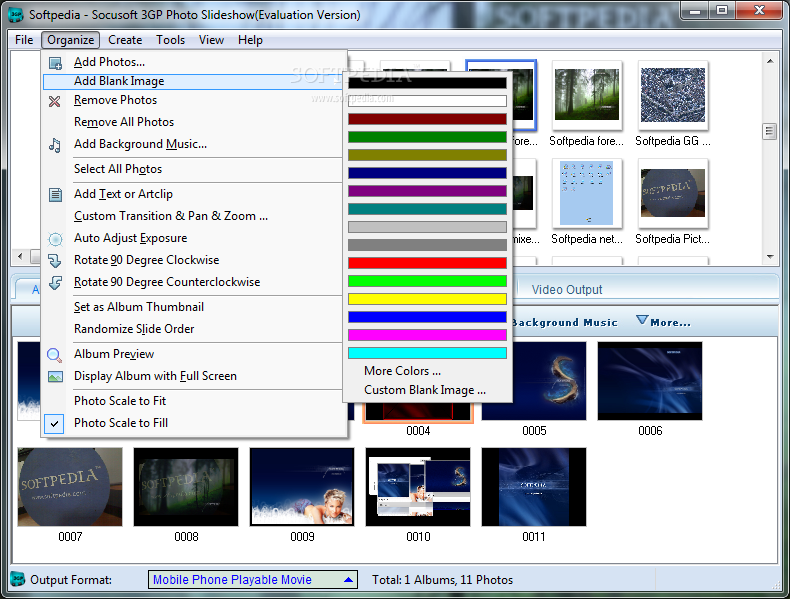Pick the bright red color swatch
The height and width of the screenshot is (599, 790).
(427, 263)
